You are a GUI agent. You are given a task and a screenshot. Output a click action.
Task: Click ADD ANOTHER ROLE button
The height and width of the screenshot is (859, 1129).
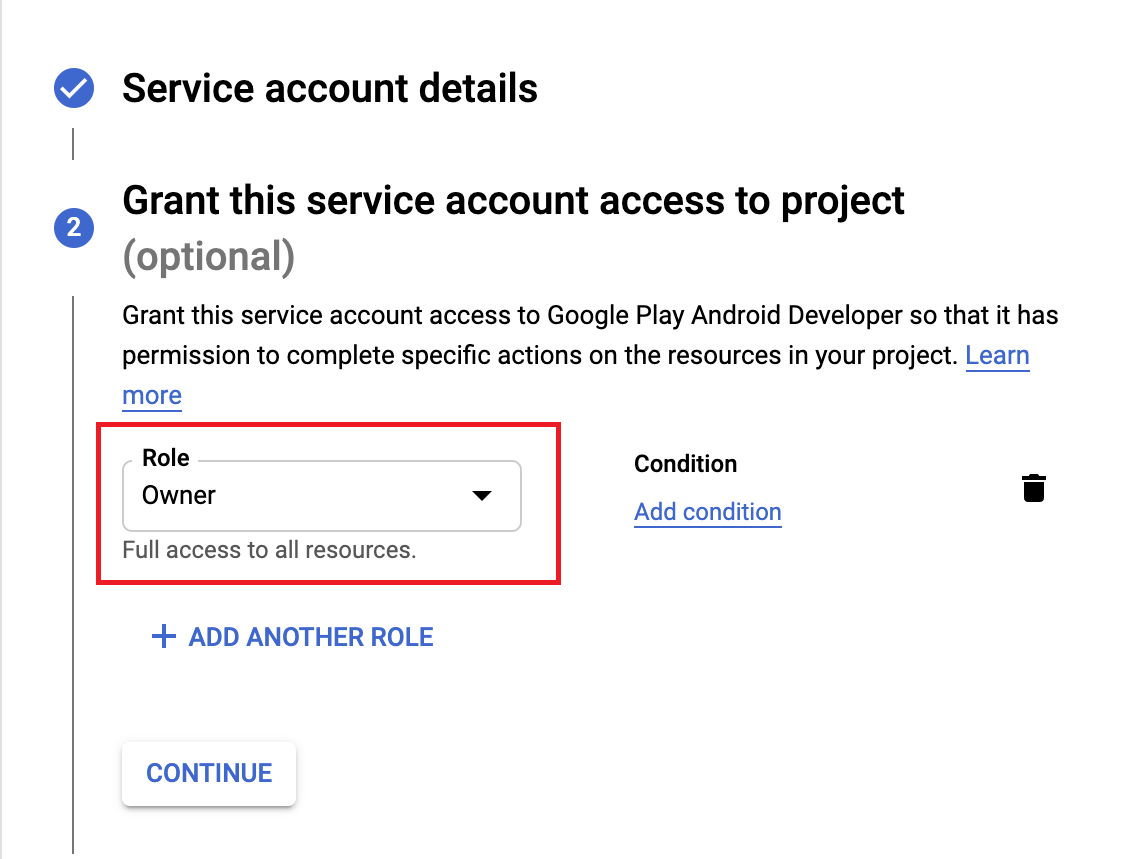tap(292, 637)
